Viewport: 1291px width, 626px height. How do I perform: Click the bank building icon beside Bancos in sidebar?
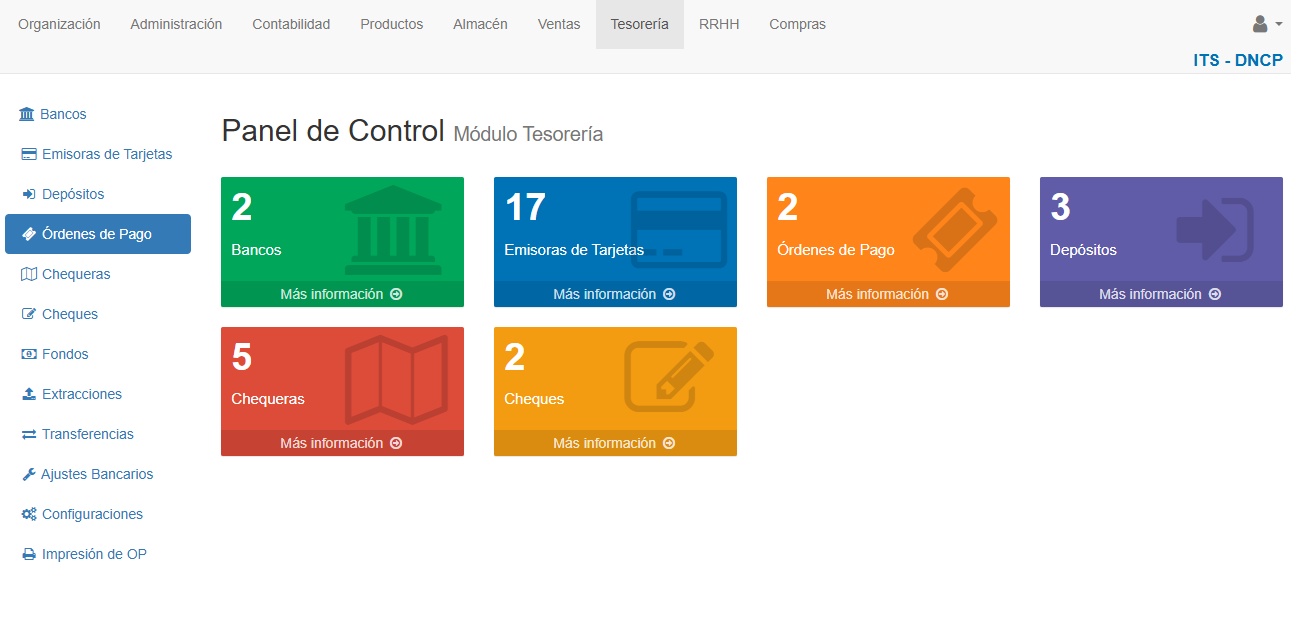coord(27,115)
